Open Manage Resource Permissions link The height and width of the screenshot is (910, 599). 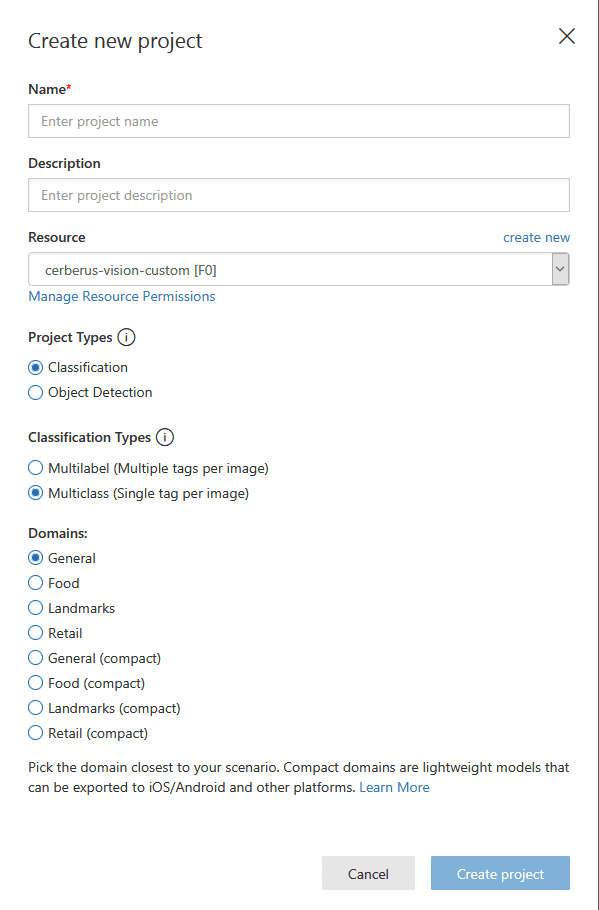(122, 296)
